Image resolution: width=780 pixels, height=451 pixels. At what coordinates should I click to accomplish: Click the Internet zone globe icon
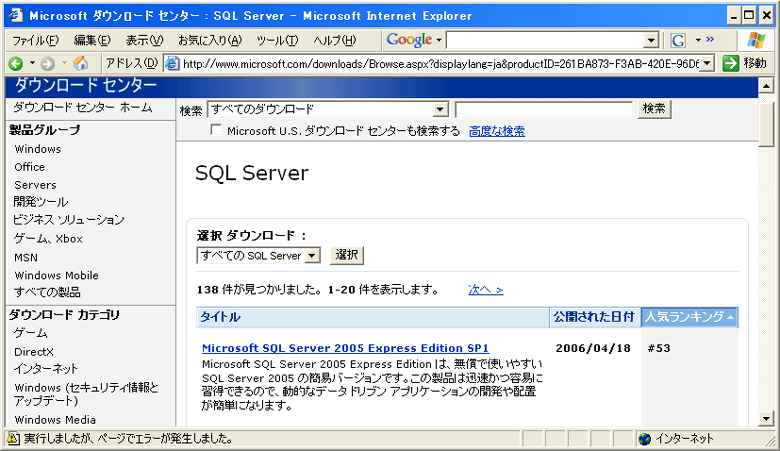[x=645, y=439]
